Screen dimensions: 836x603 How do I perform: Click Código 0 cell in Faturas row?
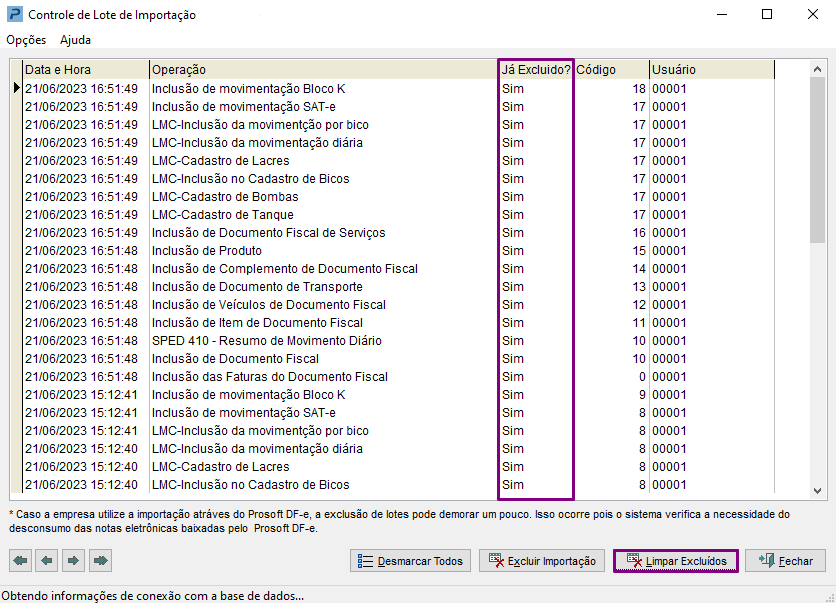pos(612,376)
